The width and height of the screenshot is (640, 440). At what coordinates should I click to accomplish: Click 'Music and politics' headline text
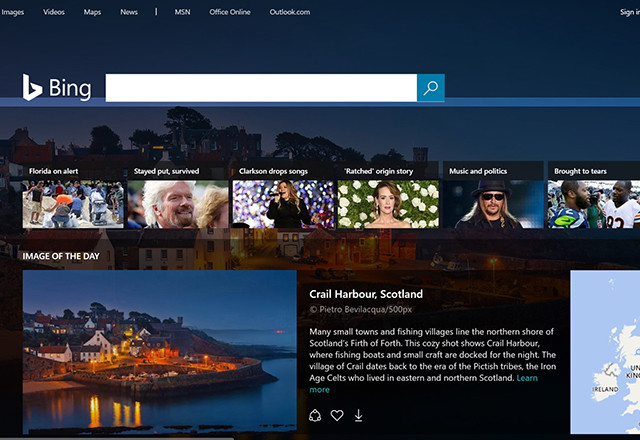[478, 171]
